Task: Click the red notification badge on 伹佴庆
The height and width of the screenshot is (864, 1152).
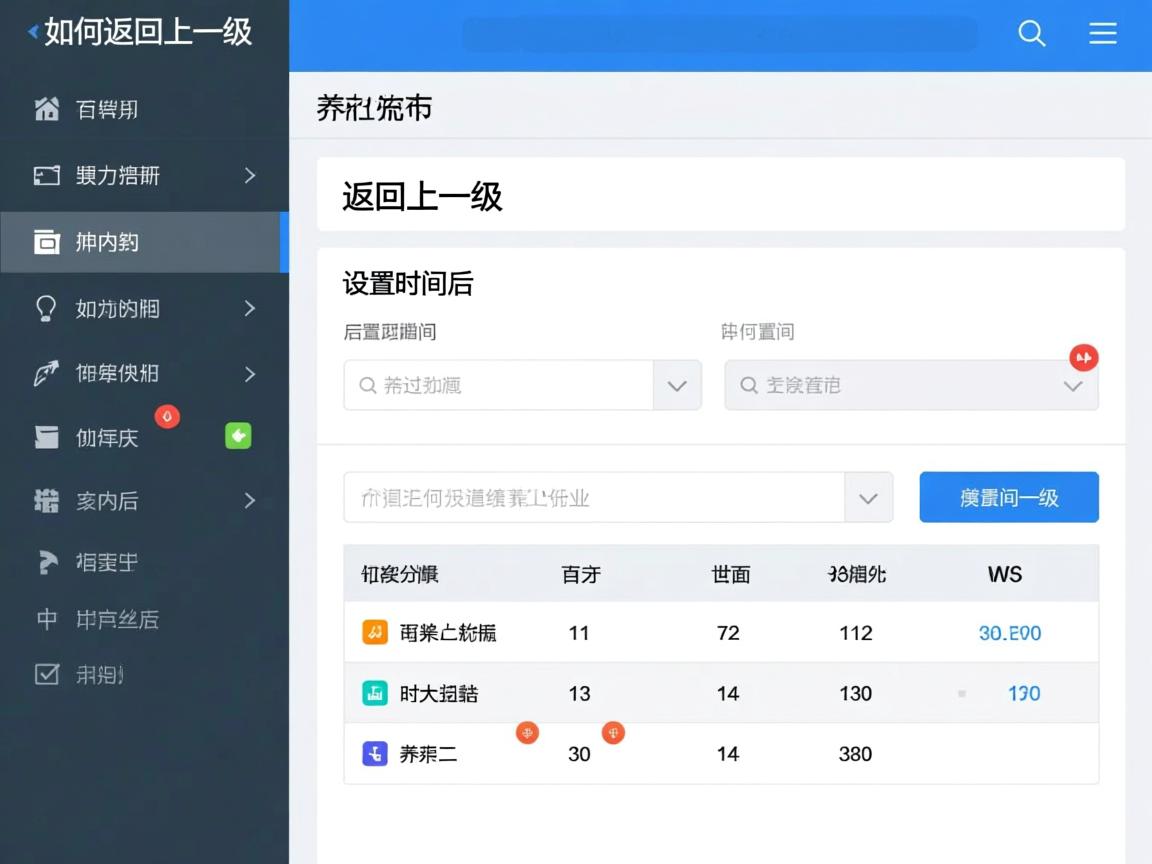Action: [x=168, y=416]
